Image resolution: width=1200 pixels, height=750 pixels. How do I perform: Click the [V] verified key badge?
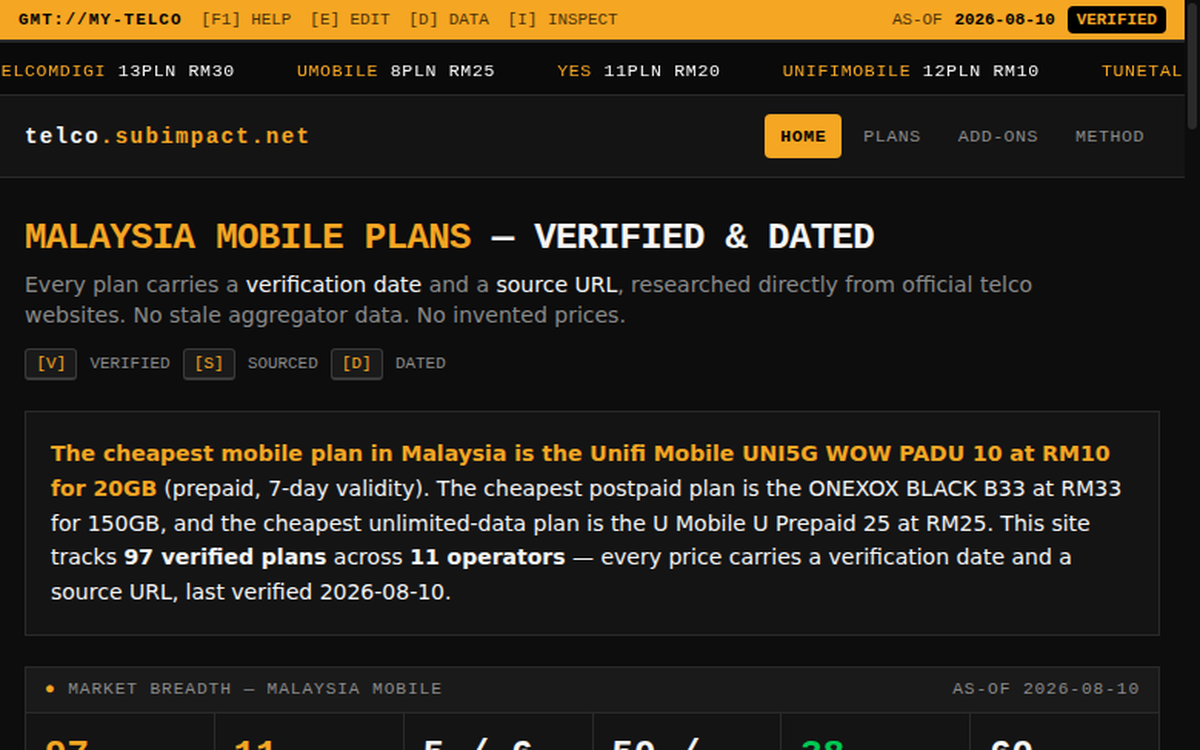click(x=51, y=363)
